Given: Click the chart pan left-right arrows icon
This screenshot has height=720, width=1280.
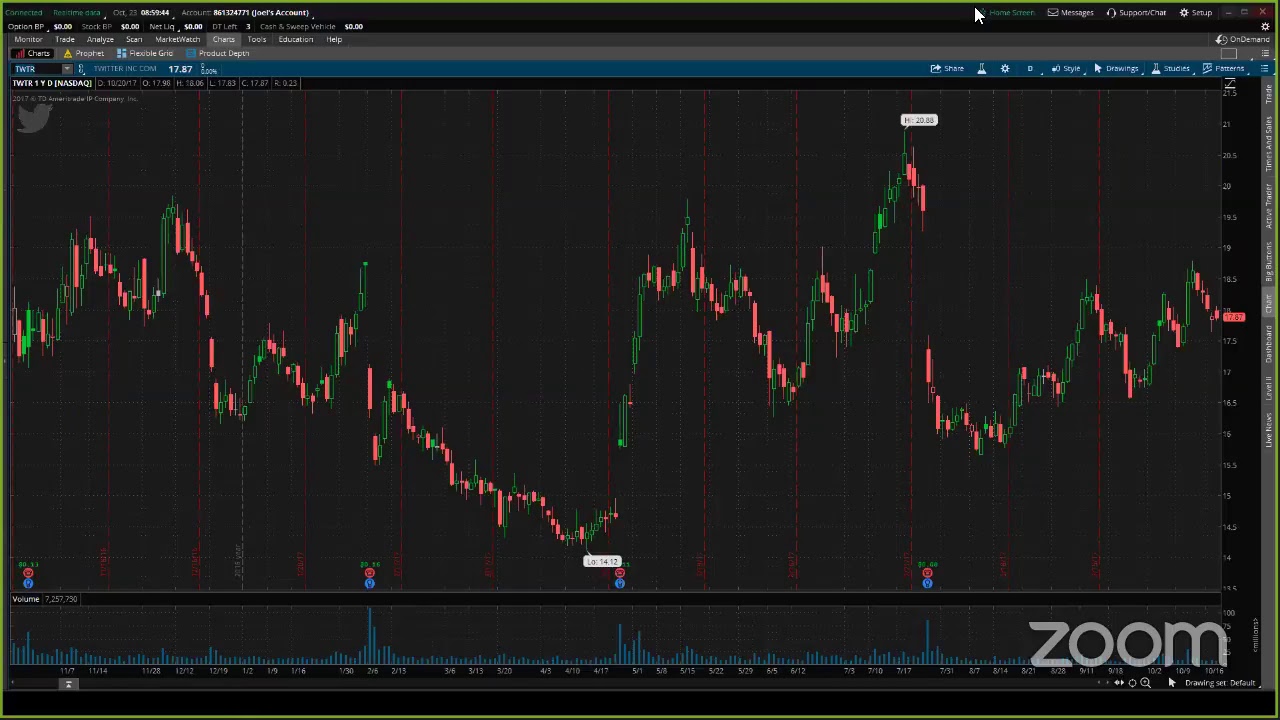Looking at the screenshot, I should tap(1119, 683).
